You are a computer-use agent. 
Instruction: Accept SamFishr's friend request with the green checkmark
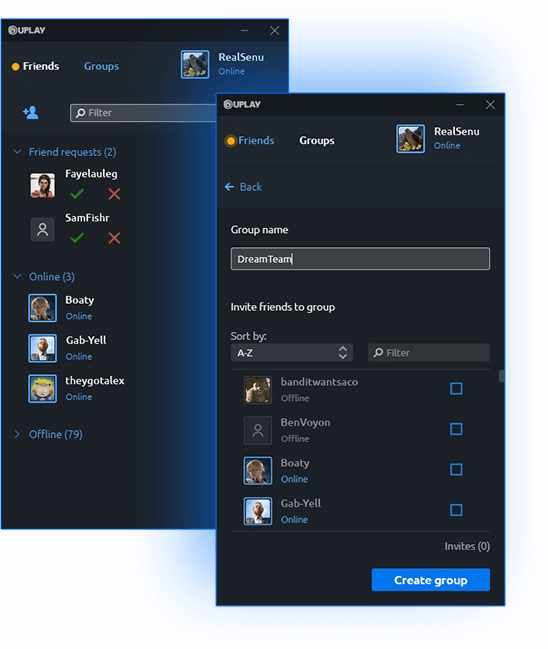(77, 238)
